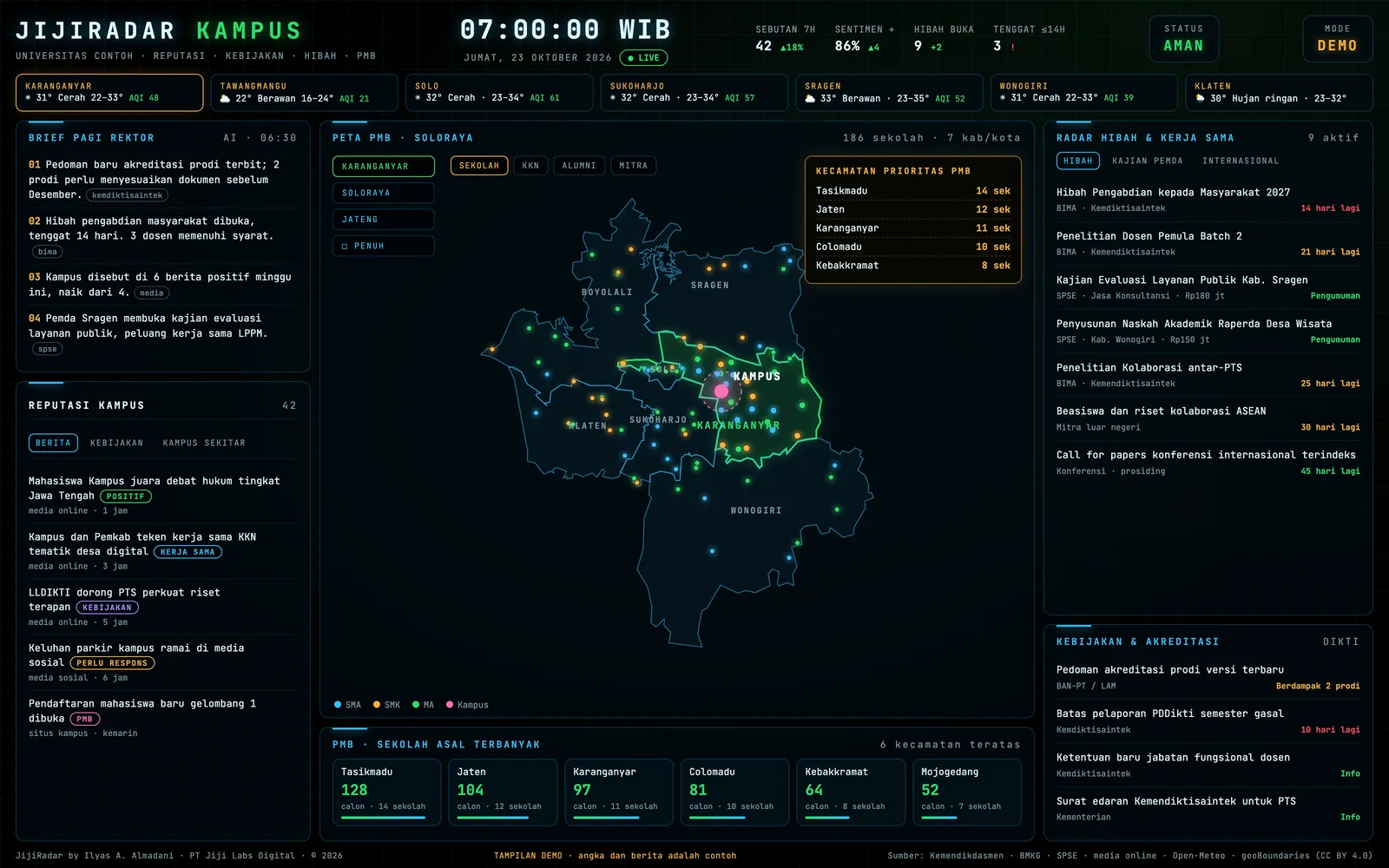
Task: Click the red alert mark beside Tenggat count
Action: (1012, 47)
